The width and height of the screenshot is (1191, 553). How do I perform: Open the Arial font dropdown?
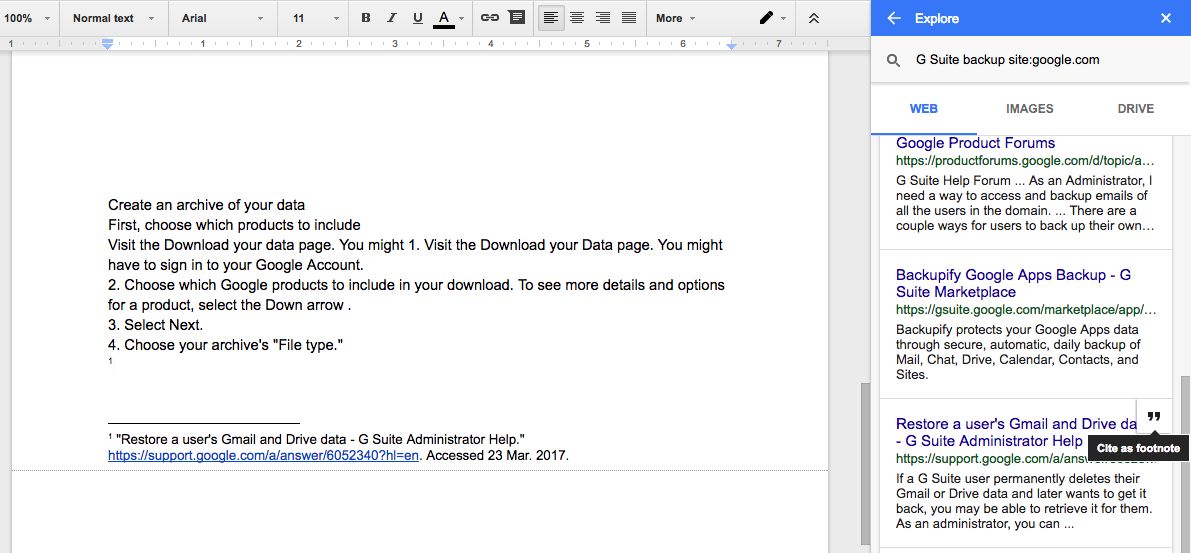(222, 18)
